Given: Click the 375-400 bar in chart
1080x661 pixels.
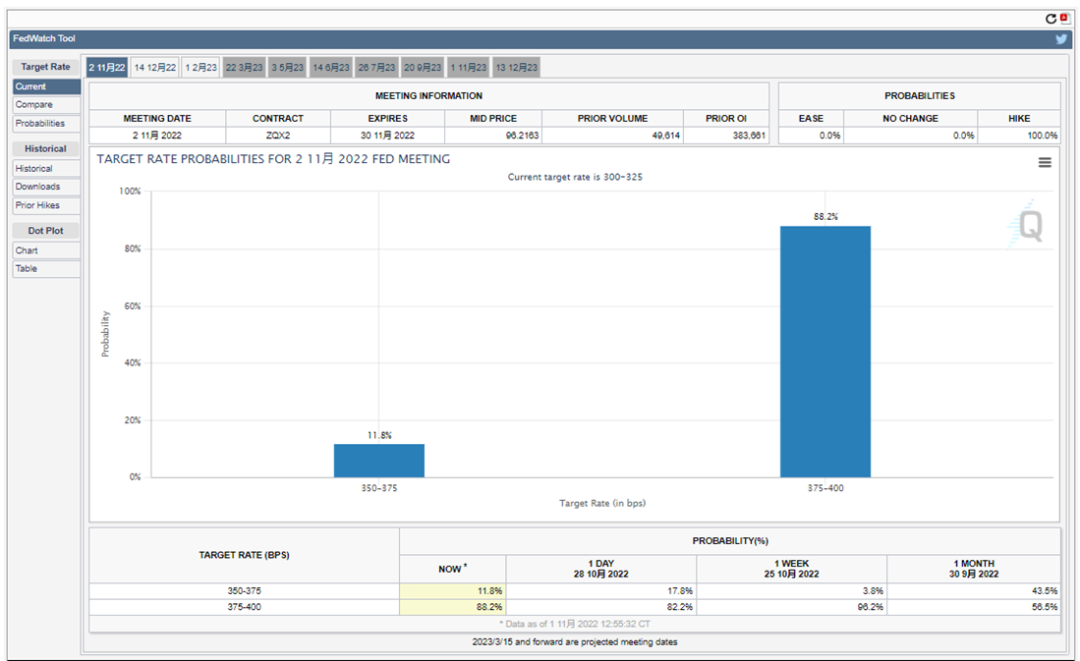Looking at the screenshot, I should pos(825,351).
